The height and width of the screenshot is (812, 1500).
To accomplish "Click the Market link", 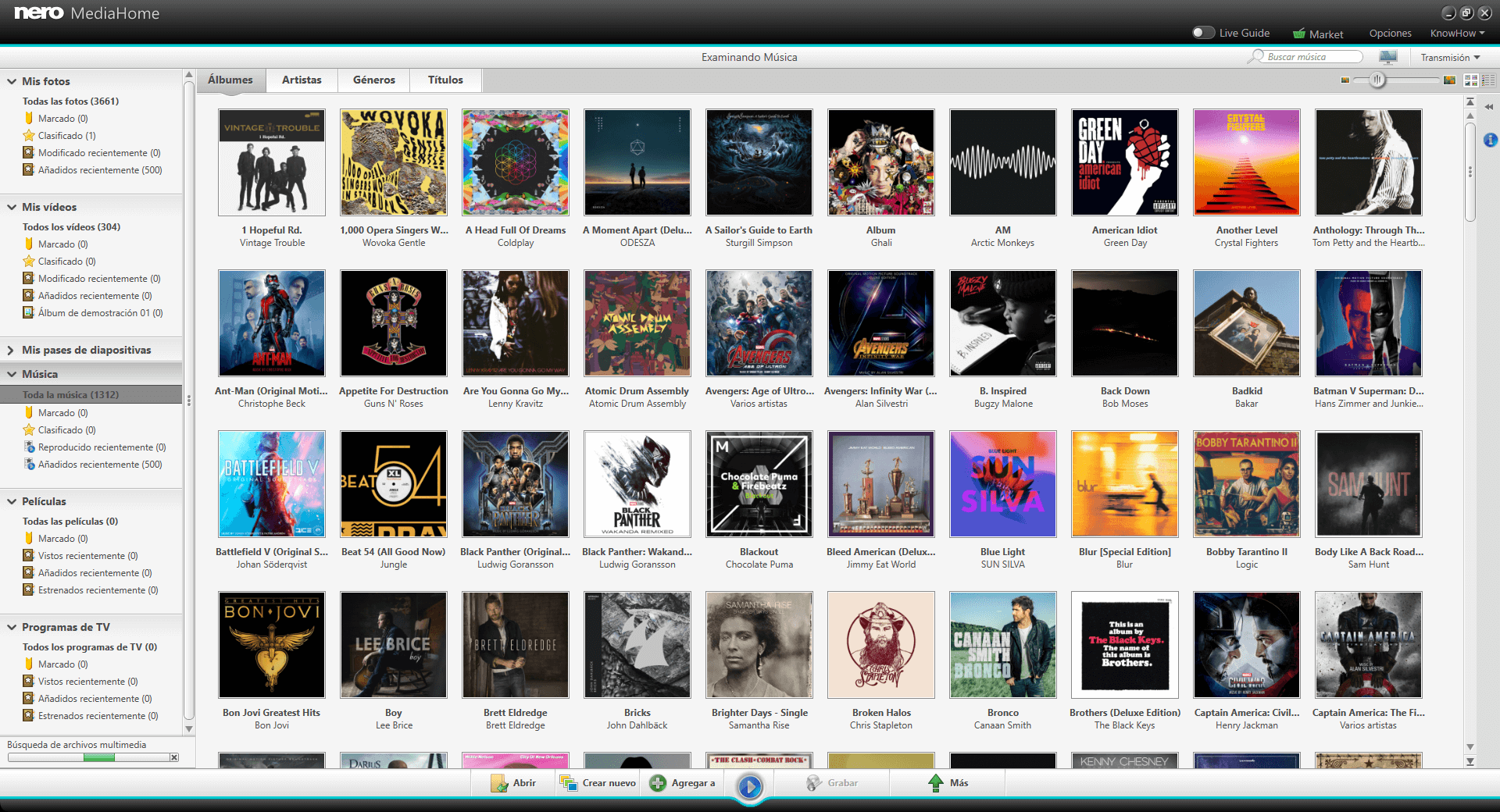I will click(1326, 34).
